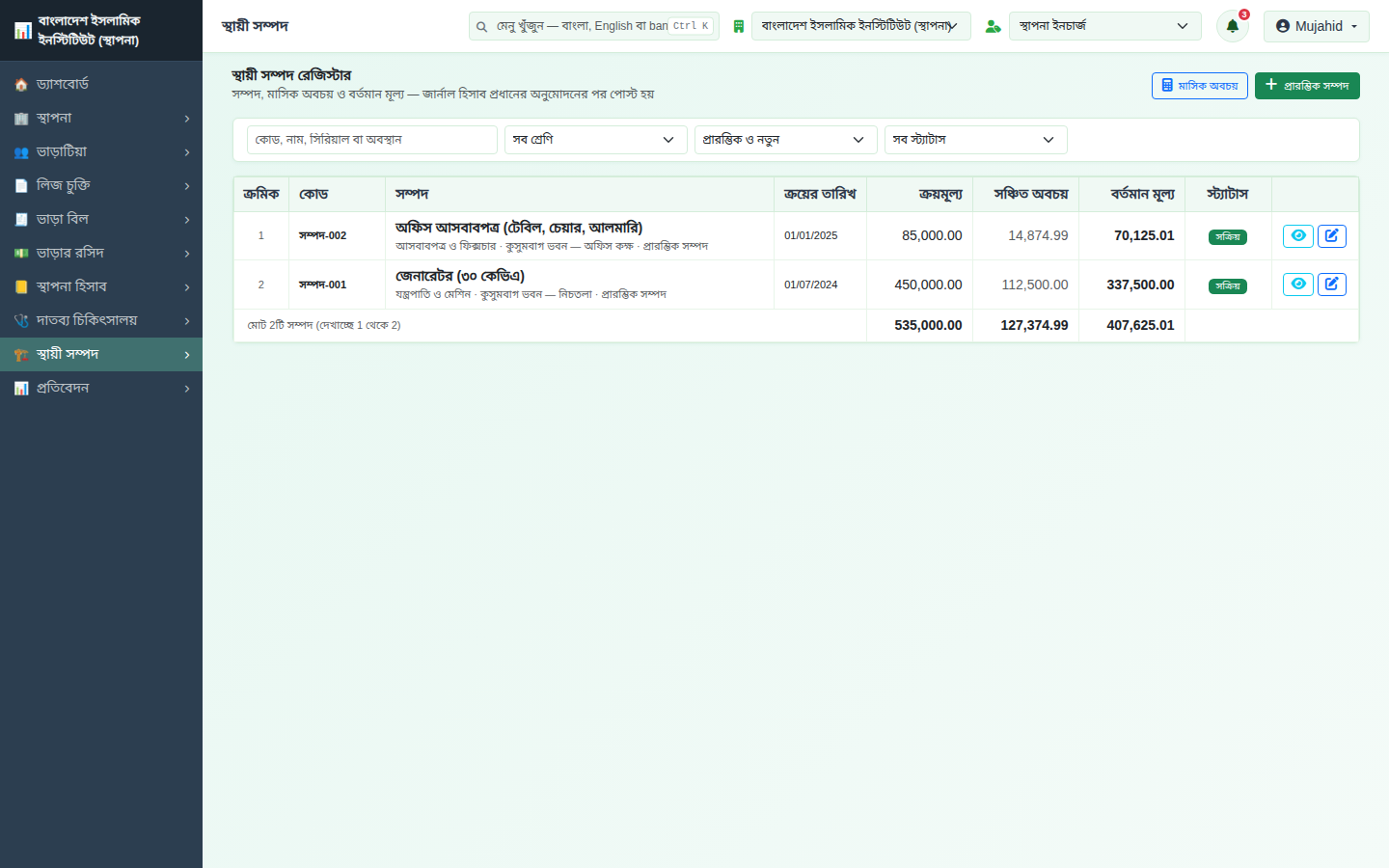Open the সব স্ট্যাটাস status dropdown
The image size is (1389, 868).
pos(976,140)
